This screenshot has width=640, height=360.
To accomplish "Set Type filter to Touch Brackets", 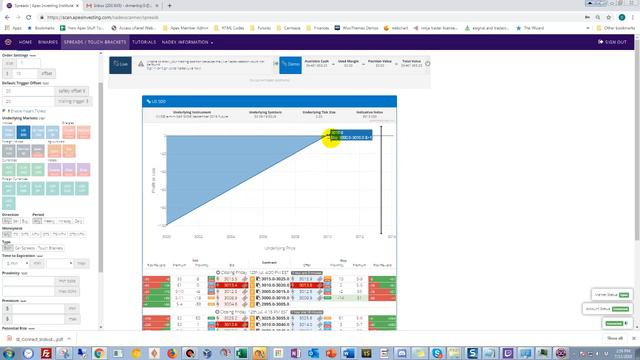I will 50,248.
